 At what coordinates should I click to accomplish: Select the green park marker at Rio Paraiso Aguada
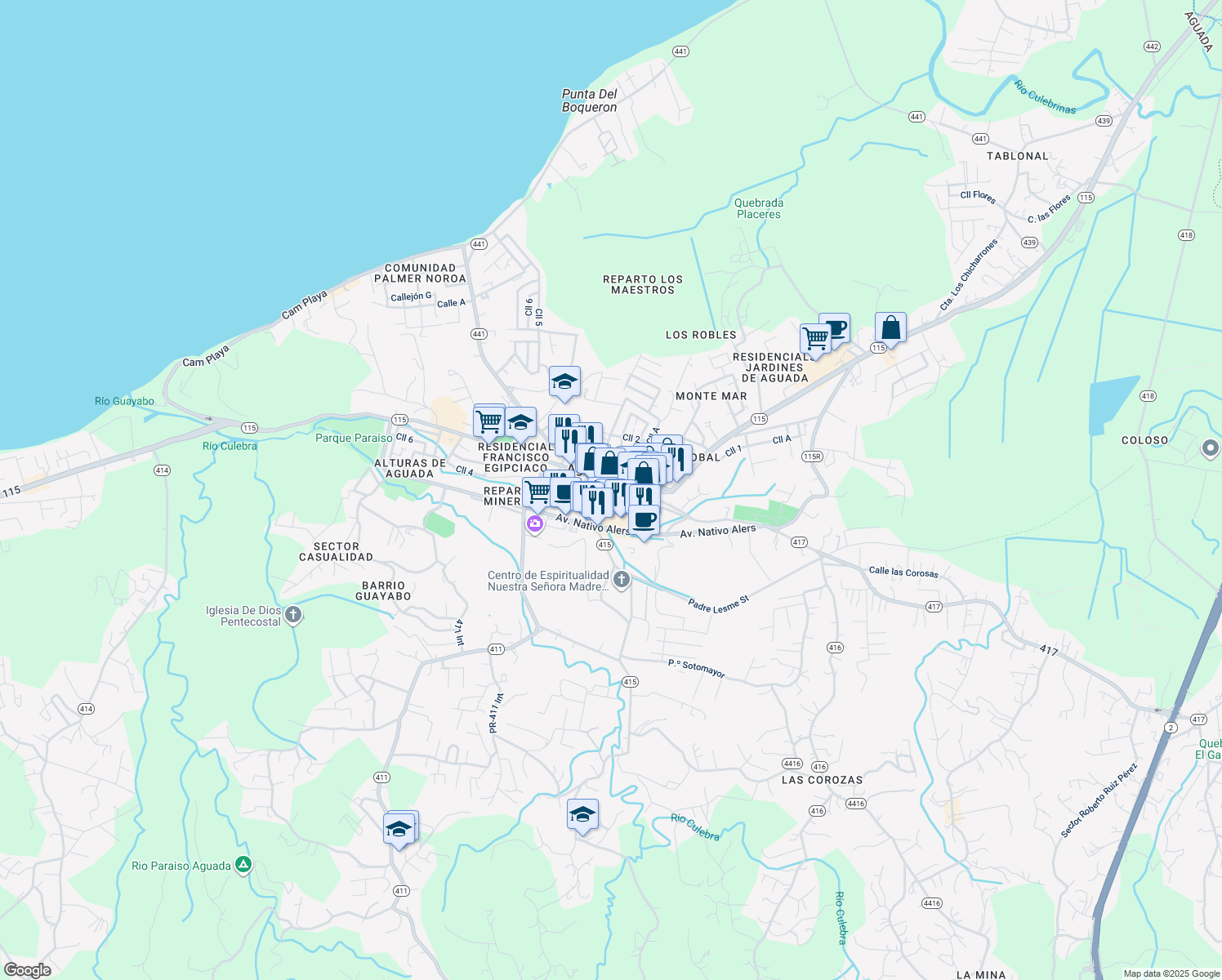[x=242, y=865]
